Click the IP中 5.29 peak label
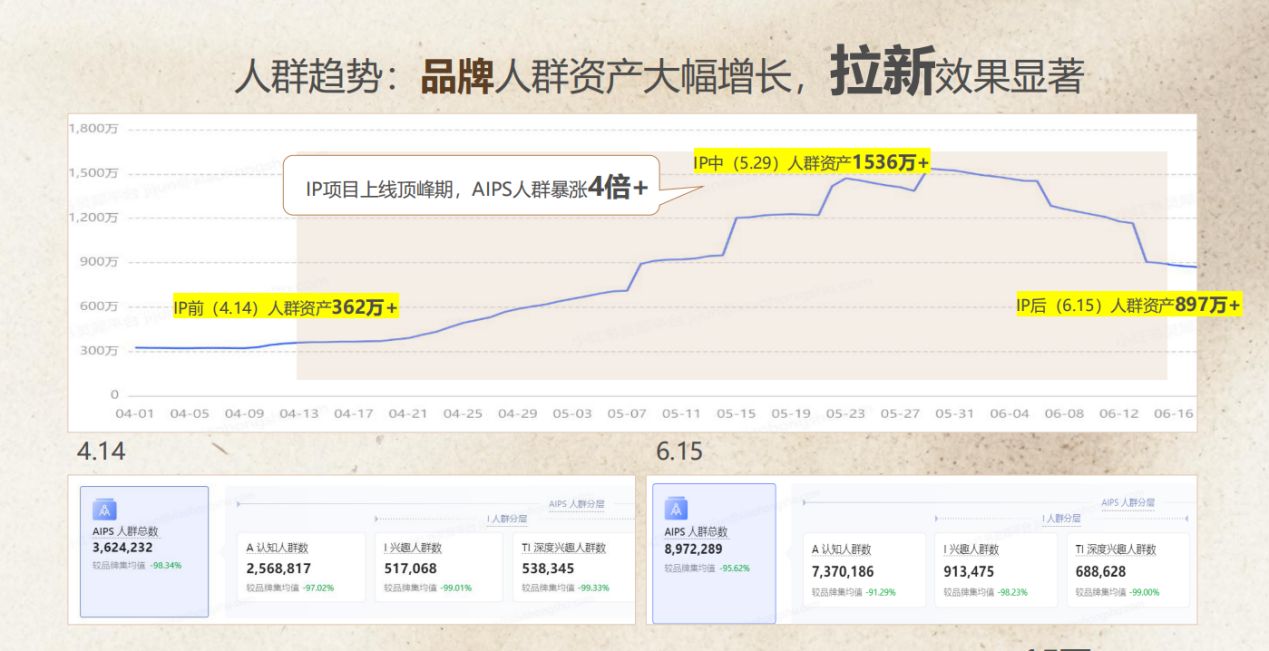This screenshot has height=651, width=1269. (811, 162)
